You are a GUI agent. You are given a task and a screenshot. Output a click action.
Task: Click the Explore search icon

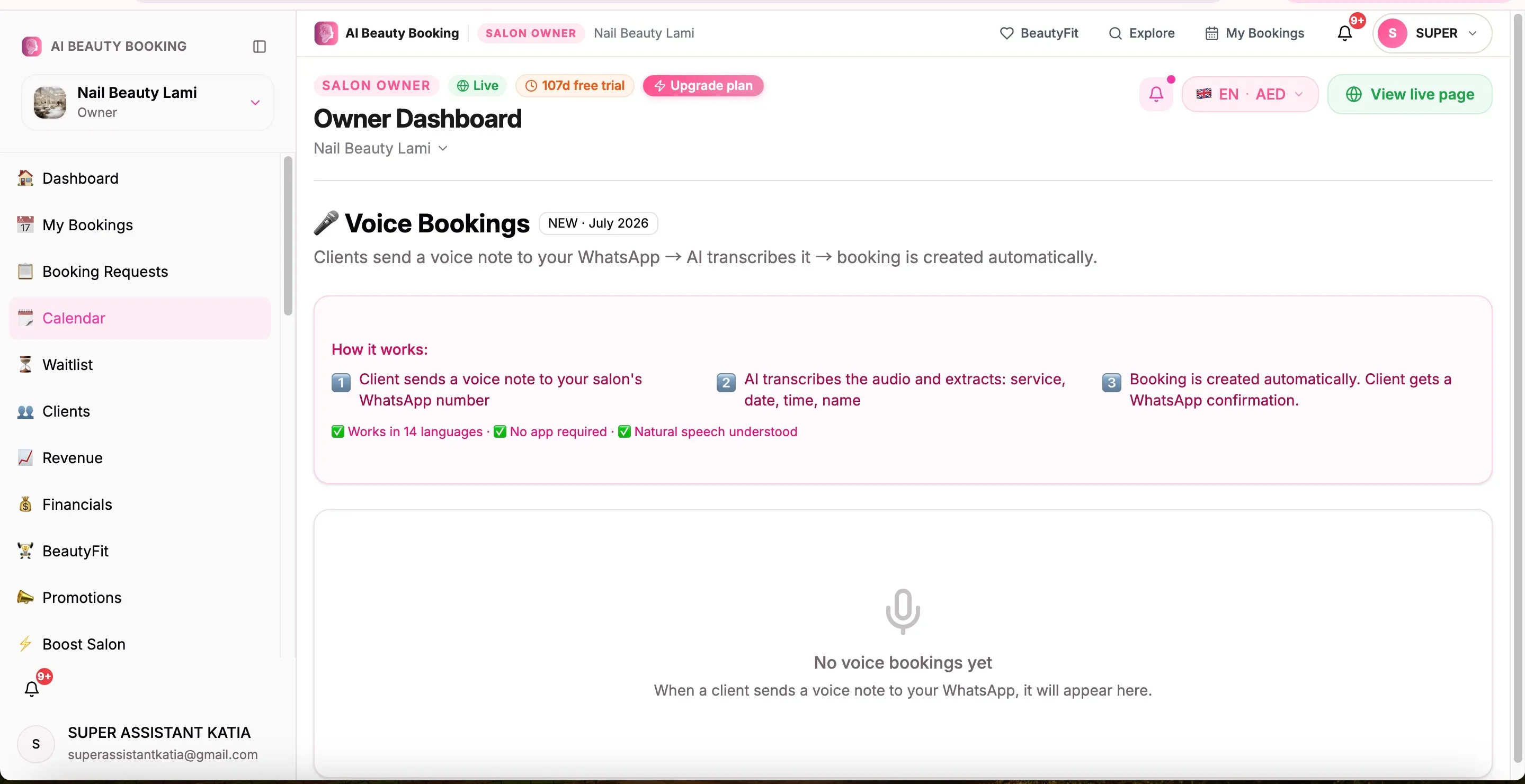coord(1116,33)
